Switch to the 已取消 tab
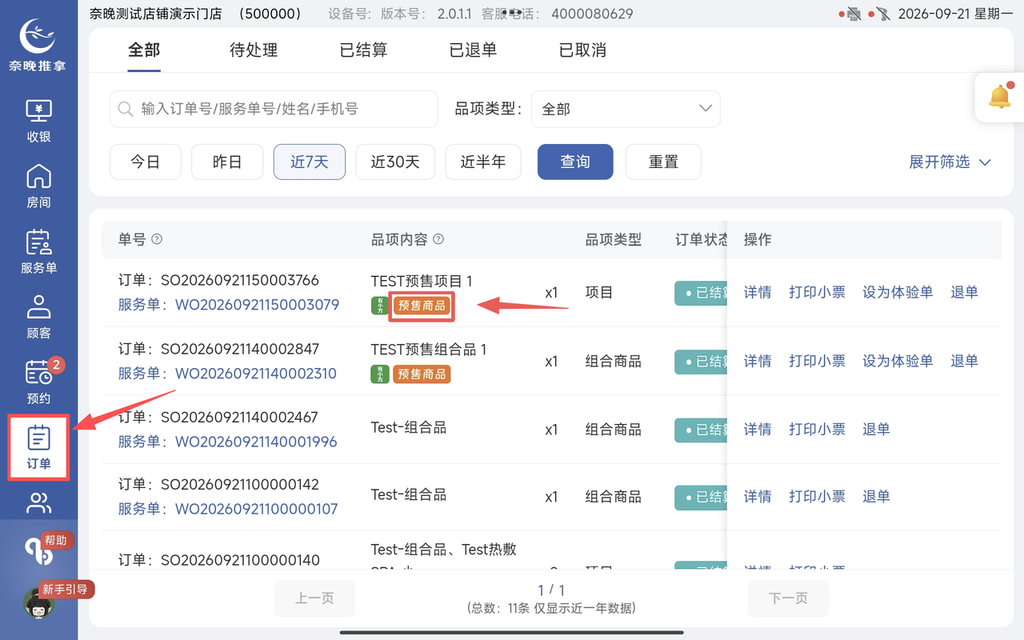 tap(583, 50)
